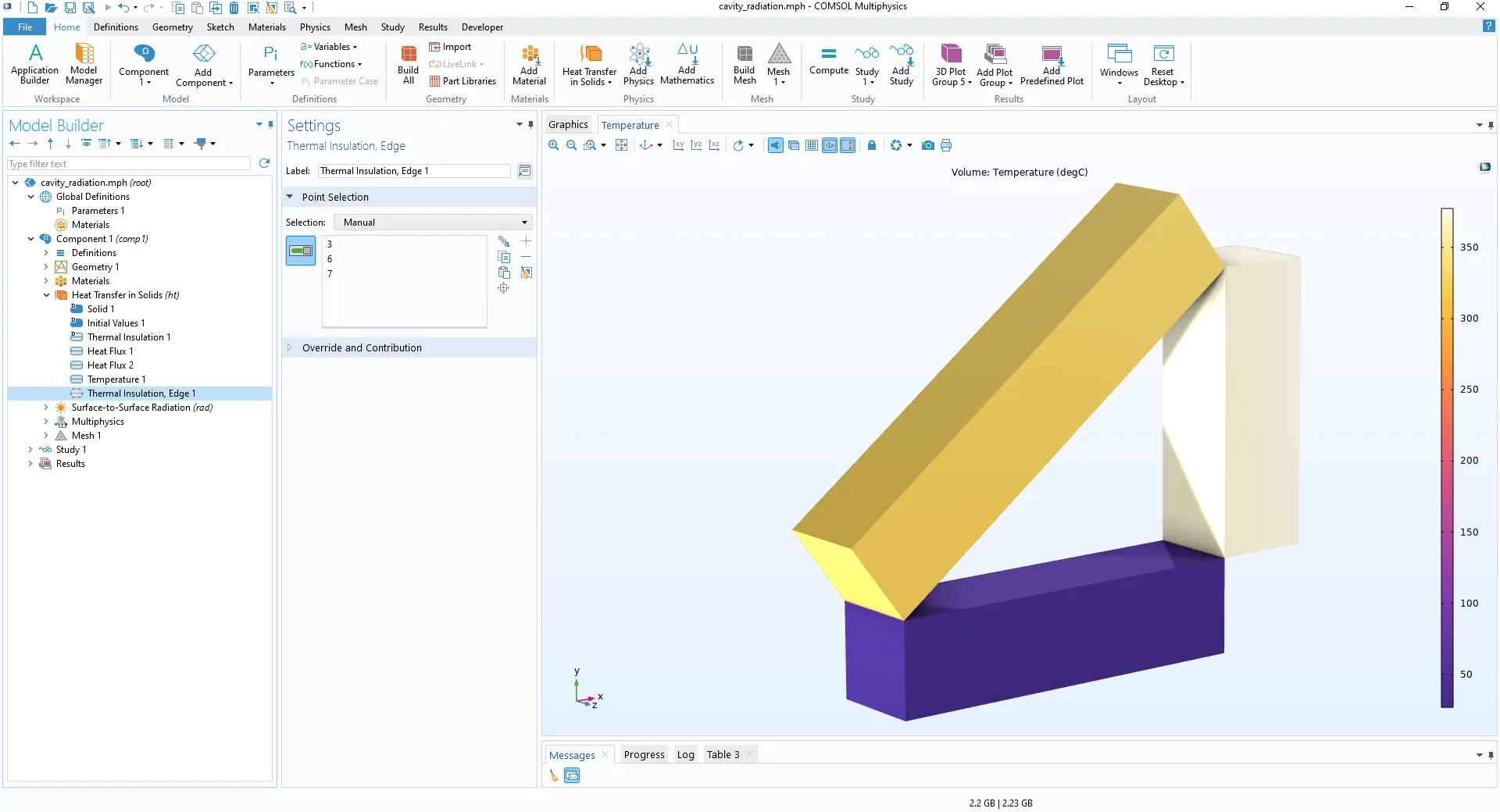The width and height of the screenshot is (1500, 812).
Task: Click Zoom Extents in graphics toolbar
Action: 621,145
